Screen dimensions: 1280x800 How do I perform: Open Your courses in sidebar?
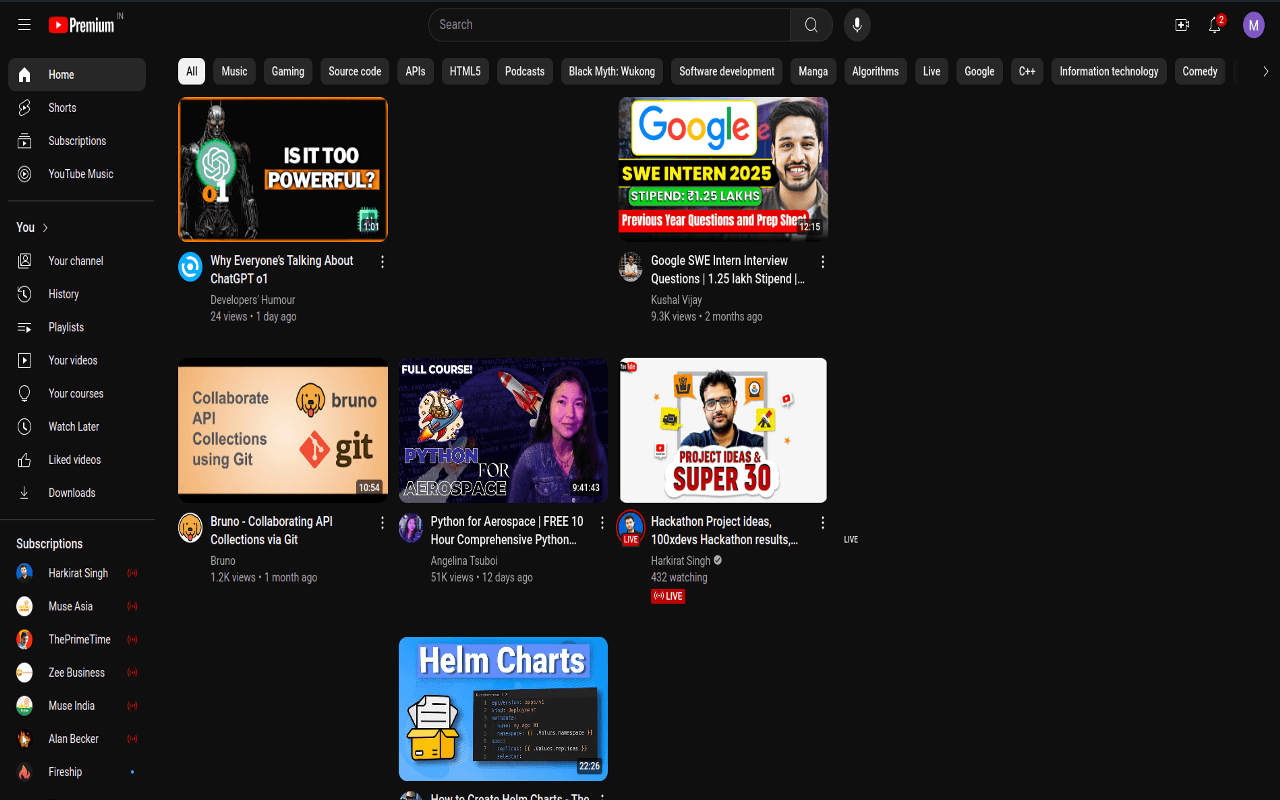pos(77,394)
